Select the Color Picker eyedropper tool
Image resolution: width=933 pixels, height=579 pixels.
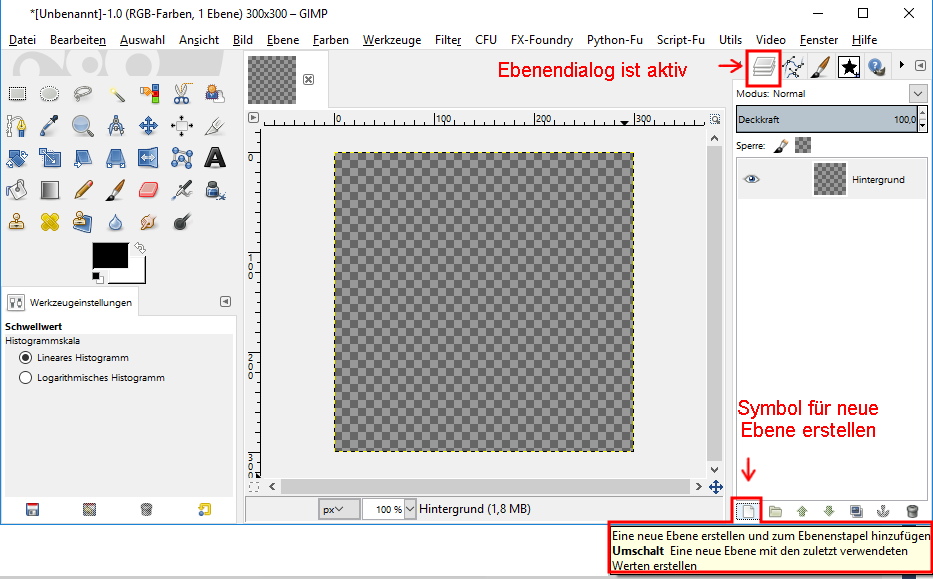[x=49, y=126]
